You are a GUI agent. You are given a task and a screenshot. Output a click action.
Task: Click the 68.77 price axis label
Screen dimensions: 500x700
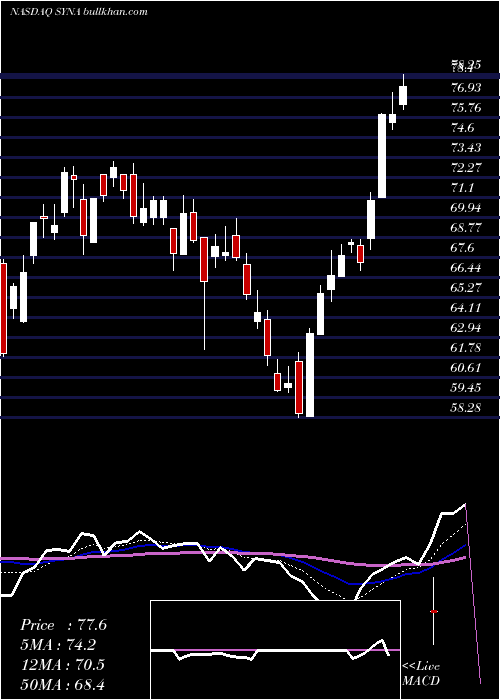pos(466,228)
